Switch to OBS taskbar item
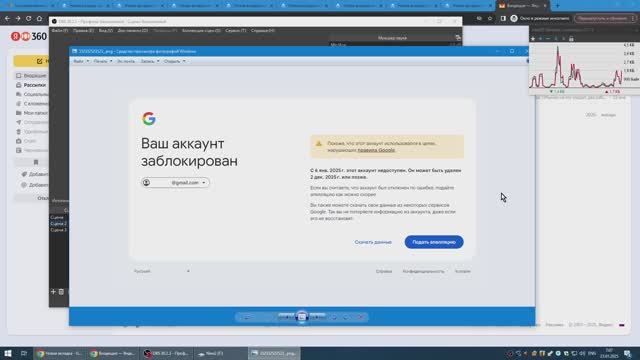640x360 pixels. [167, 353]
